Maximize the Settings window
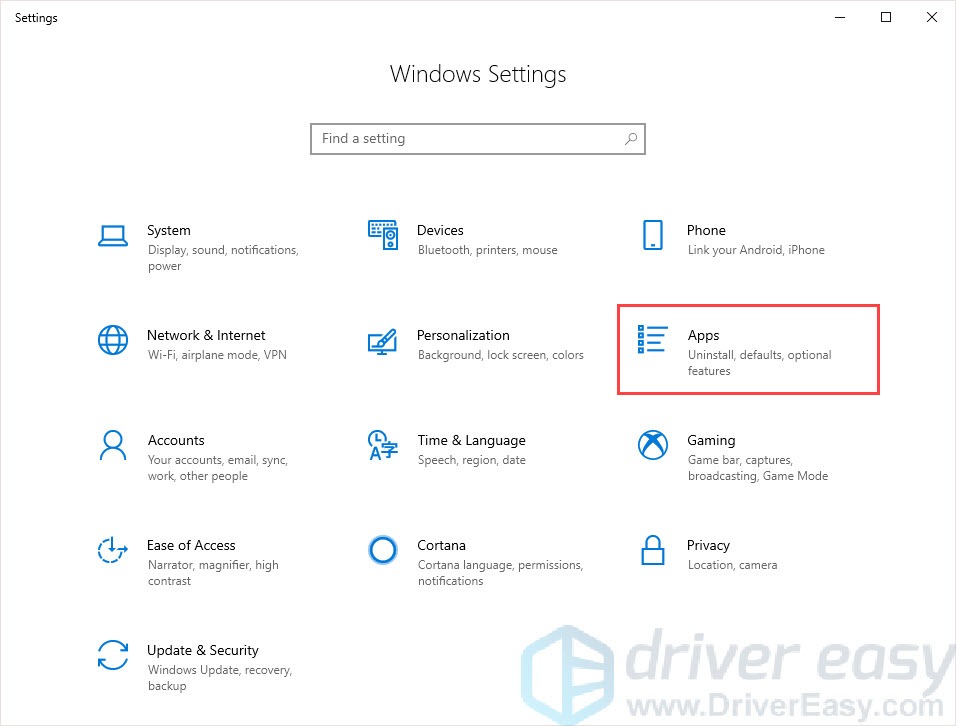Image resolution: width=956 pixels, height=726 pixels. (x=886, y=17)
